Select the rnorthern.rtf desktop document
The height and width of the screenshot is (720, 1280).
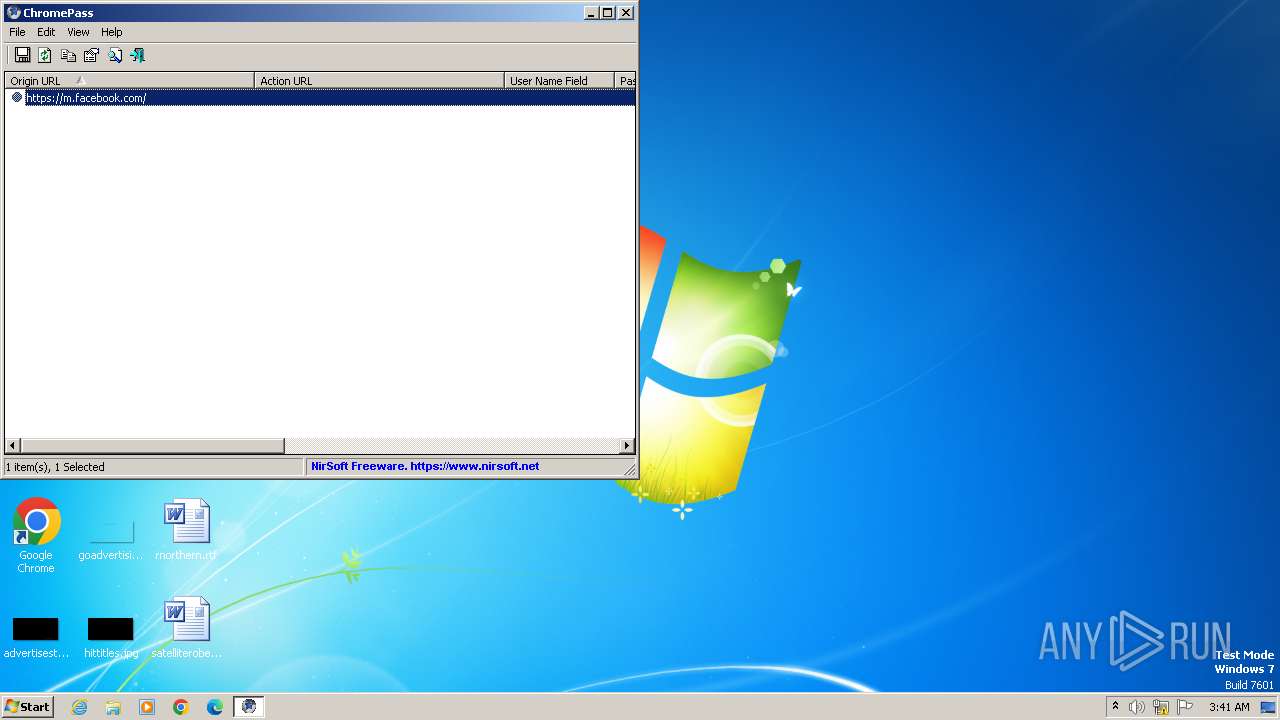187,530
